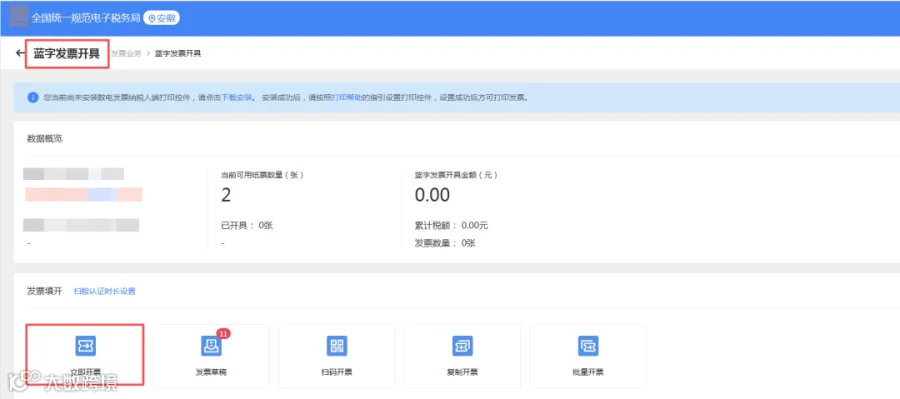900x399 pixels.
Task: Click the 扫码开票 QR icon
Action: [336, 346]
